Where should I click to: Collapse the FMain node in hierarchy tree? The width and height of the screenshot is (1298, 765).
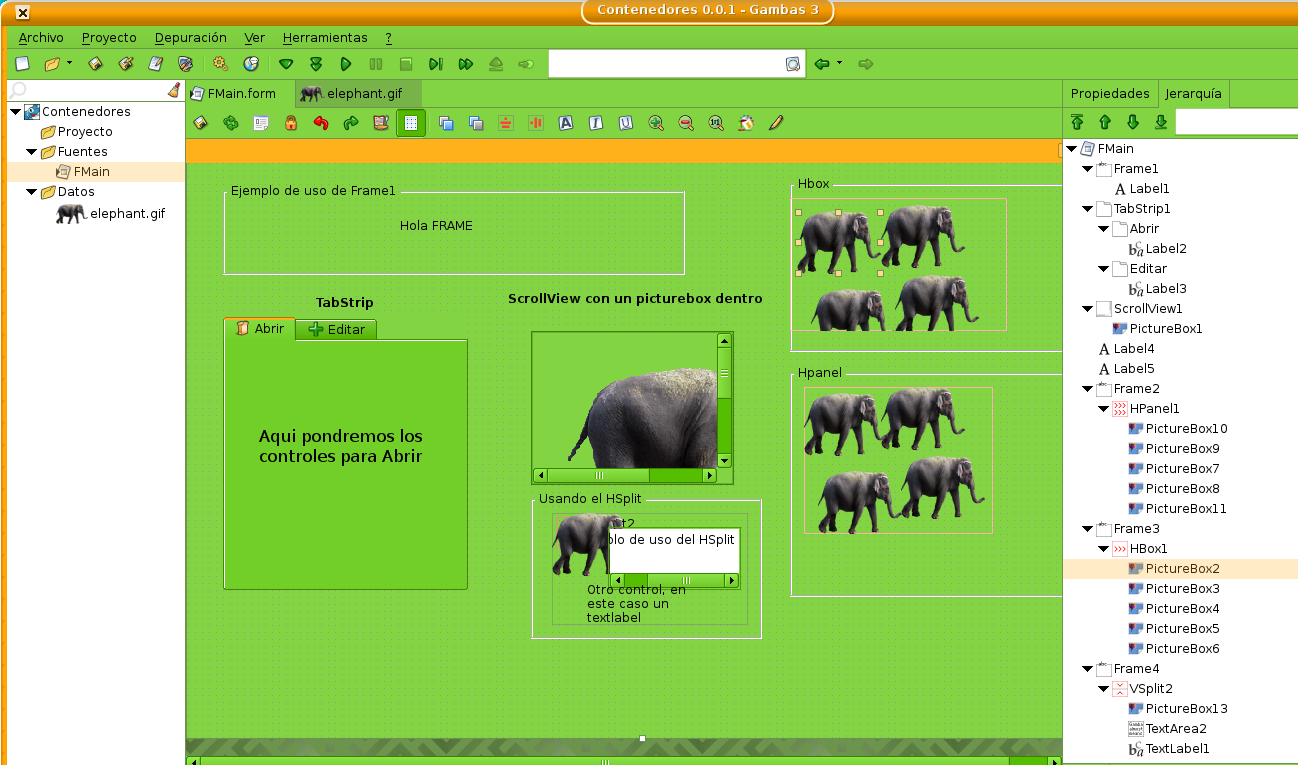coord(1072,149)
